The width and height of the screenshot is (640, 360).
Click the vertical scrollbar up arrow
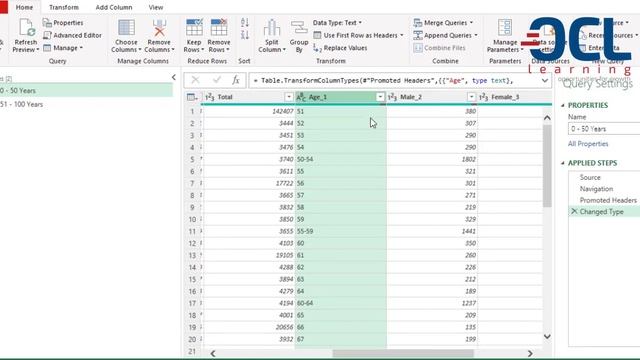tap(547, 118)
